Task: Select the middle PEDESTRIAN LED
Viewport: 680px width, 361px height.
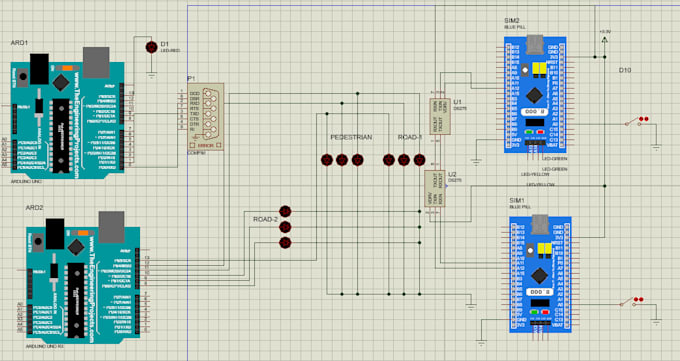Action: 342,160
